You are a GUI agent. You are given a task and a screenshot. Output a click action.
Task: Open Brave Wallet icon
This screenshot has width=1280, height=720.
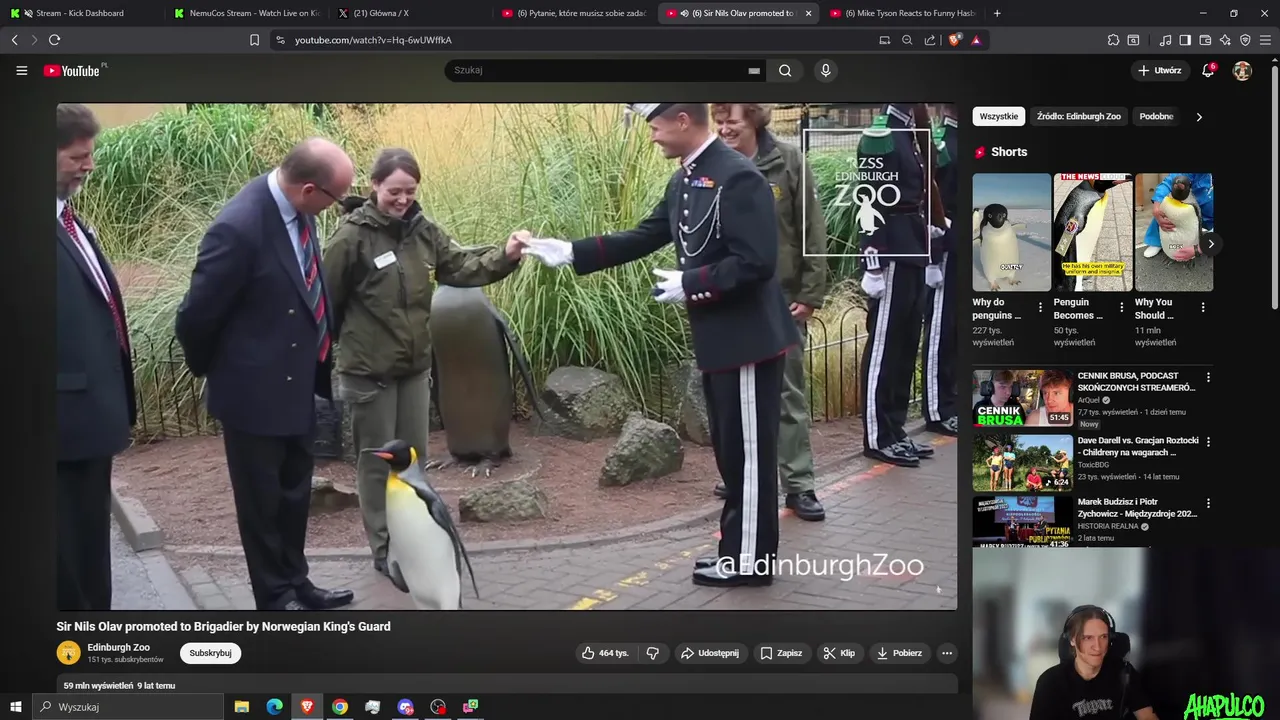coord(1205,40)
